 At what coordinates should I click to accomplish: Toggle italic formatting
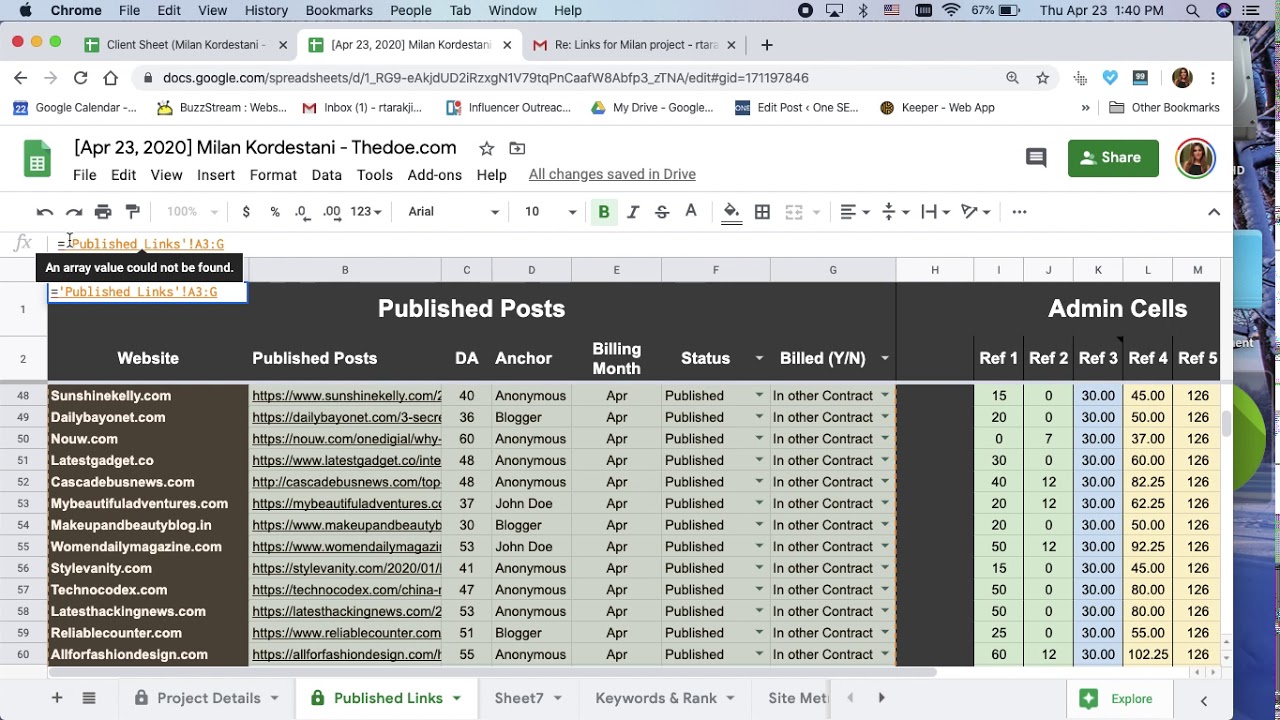click(633, 212)
